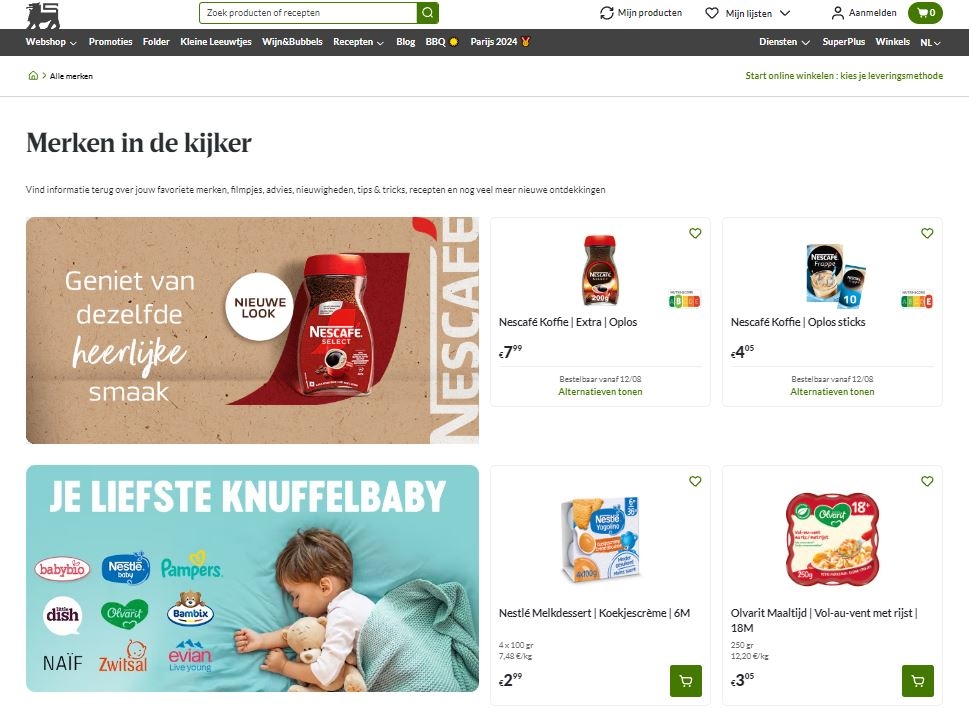Click the Aanmelden user icon
The height and width of the screenshot is (717, 969).
[837, 13]
